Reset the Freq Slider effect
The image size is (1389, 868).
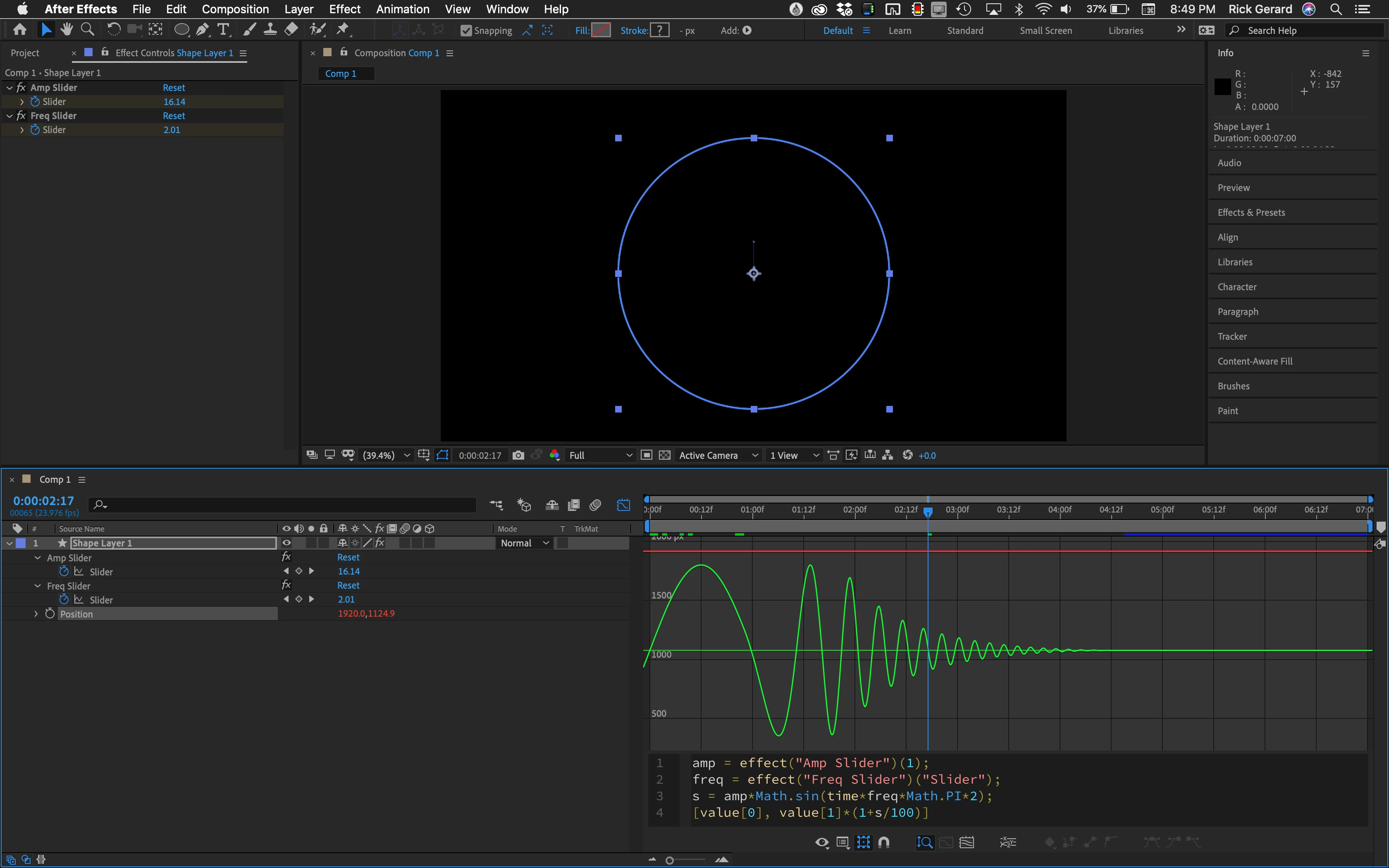(174, 115)
